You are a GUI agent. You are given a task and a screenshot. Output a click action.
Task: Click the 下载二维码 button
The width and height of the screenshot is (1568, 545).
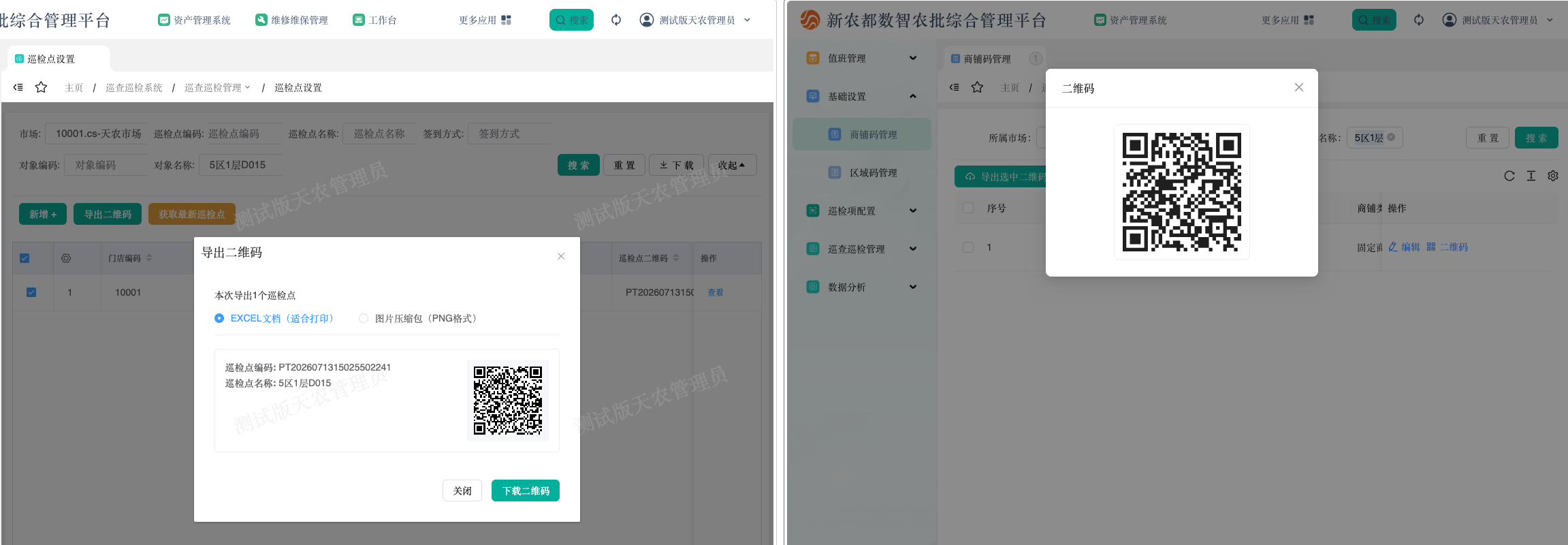(526, 490)
